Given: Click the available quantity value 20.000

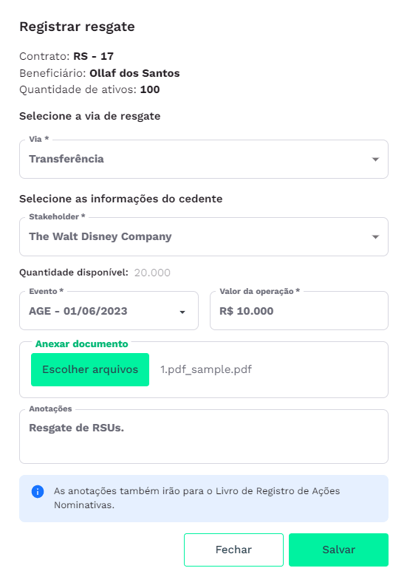Looking at the screenshot, I should [x=152, y=273].
